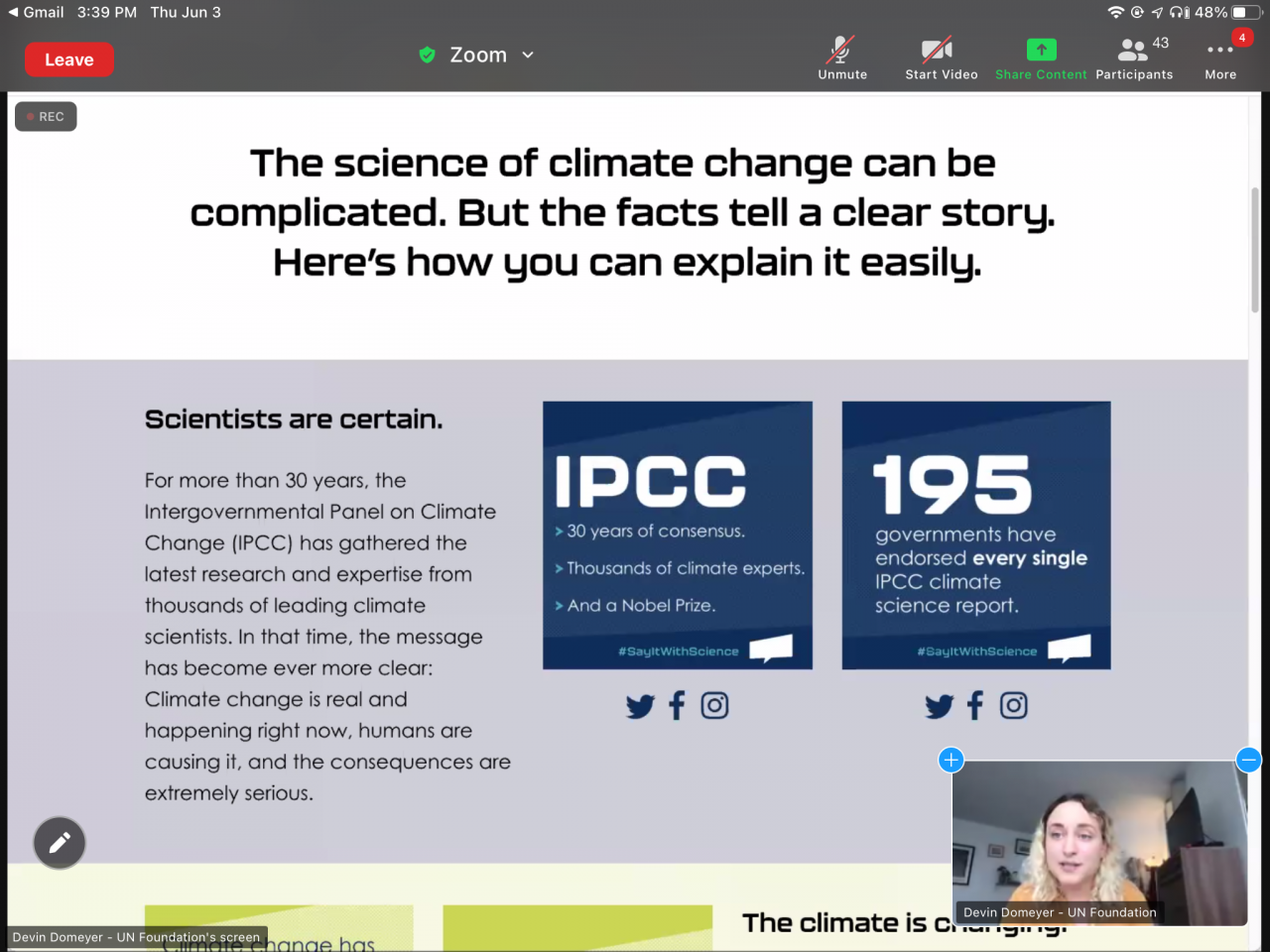1270x952 pixels.
Task: Tap the clock showing 3:39 PM
Action: click(107, 12)
